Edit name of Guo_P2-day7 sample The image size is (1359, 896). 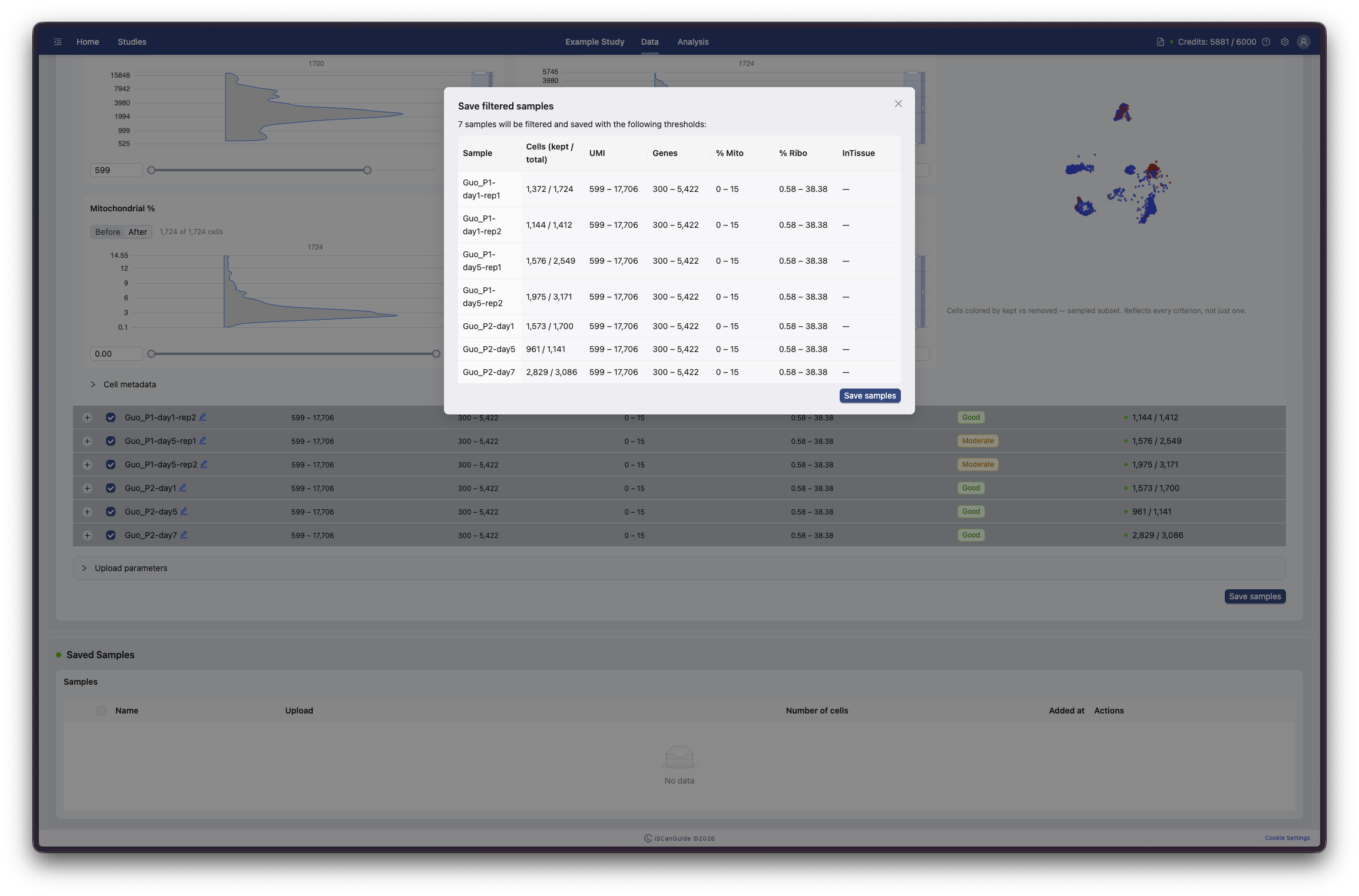click(x=184, y=535)
